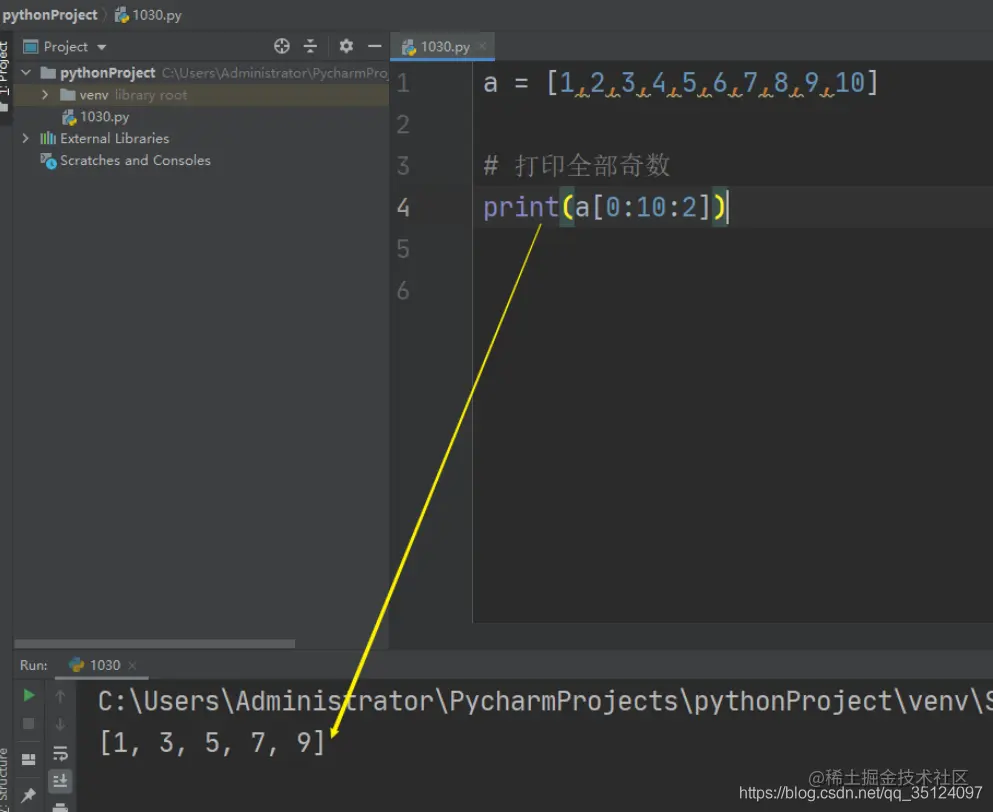Click the interpreter path line in console
The height and width of the screenshot is (812, 993).
click(545, 701)
